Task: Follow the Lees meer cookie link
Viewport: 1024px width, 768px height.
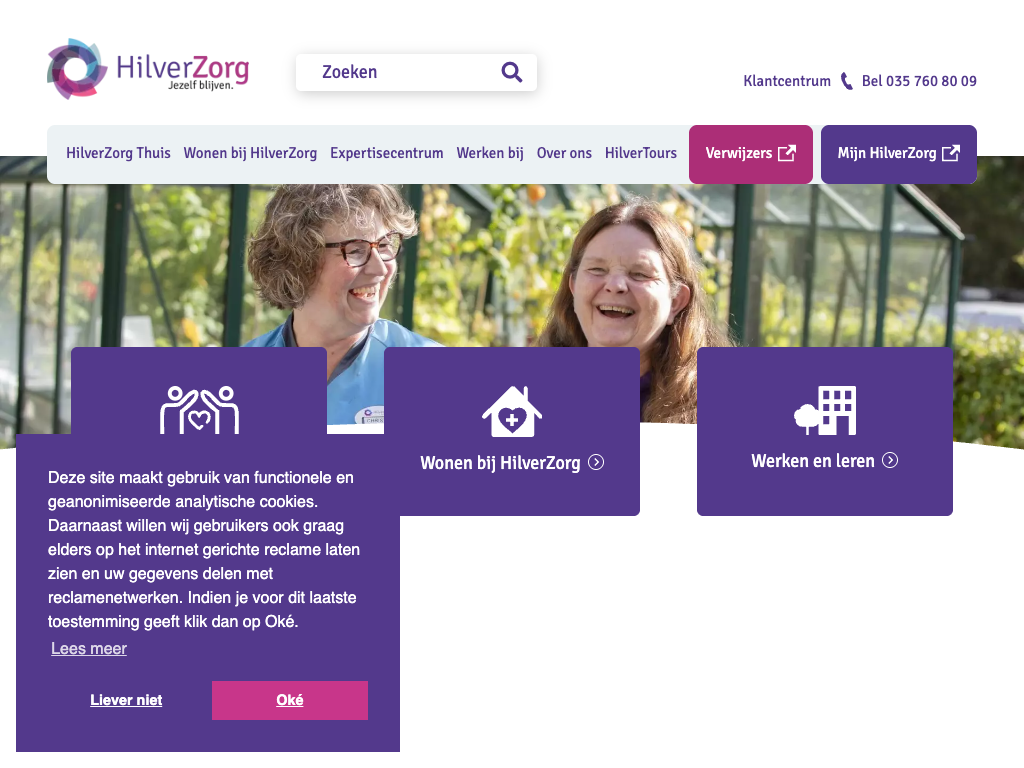Action: 89,648
